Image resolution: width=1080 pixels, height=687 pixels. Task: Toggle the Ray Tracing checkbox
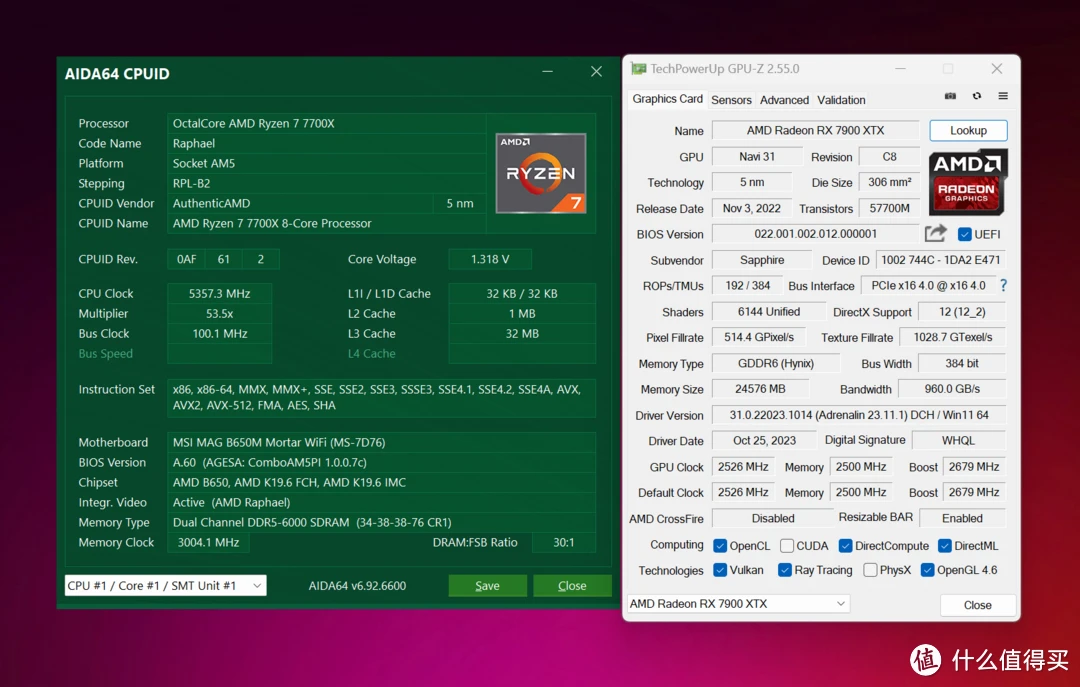[784, 570]
